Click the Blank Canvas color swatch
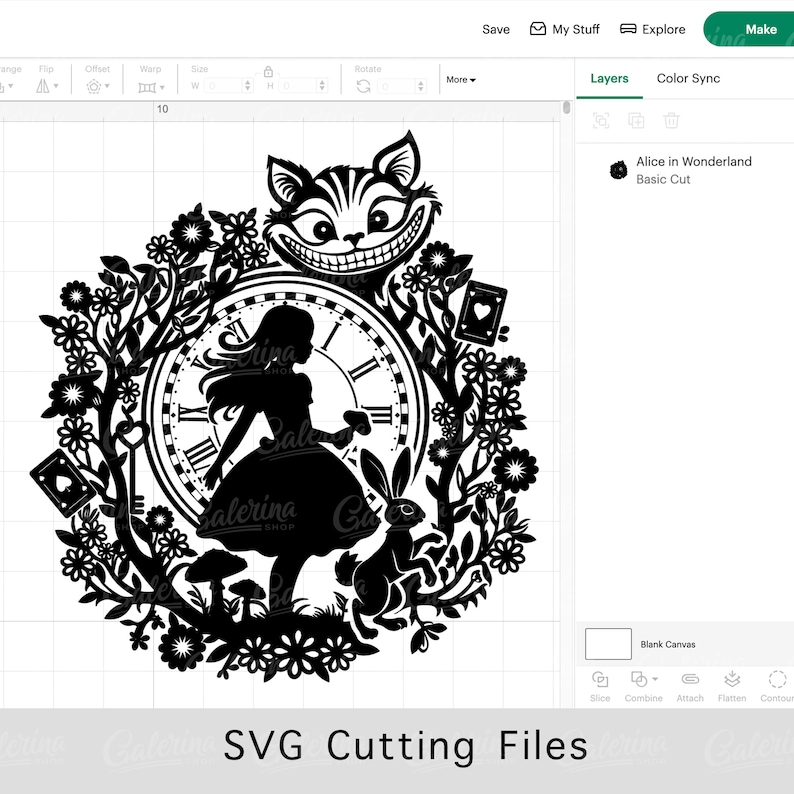This screenshot has width=794, height=794. 608,644
